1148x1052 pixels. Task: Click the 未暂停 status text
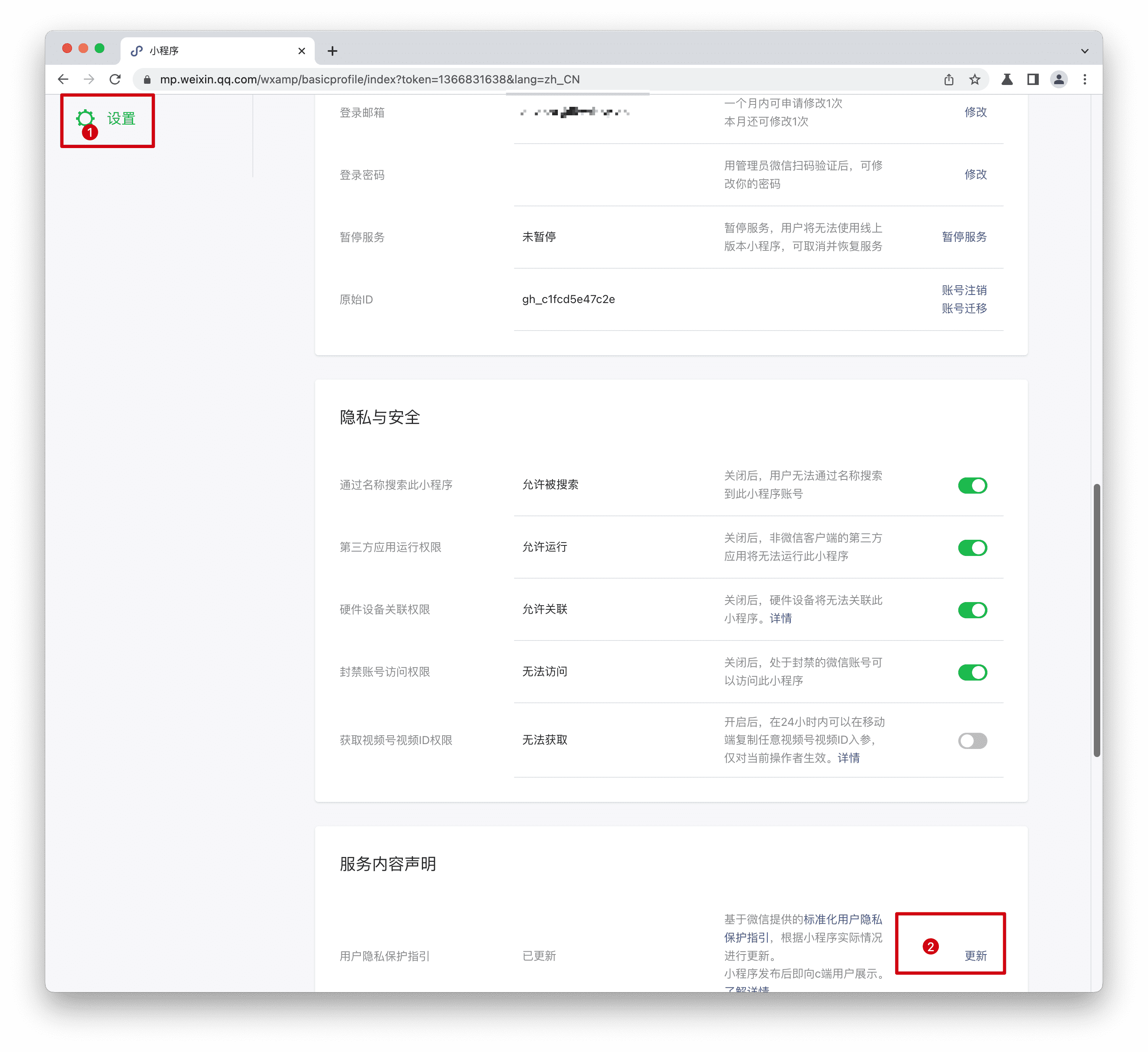pyautogui.click(x=539, y=237)
